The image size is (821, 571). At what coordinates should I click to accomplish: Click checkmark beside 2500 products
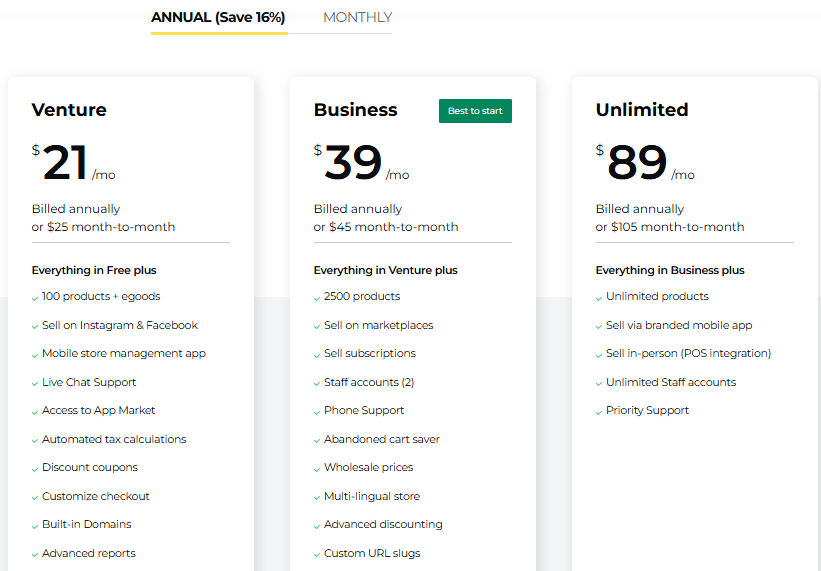(317, 298)
